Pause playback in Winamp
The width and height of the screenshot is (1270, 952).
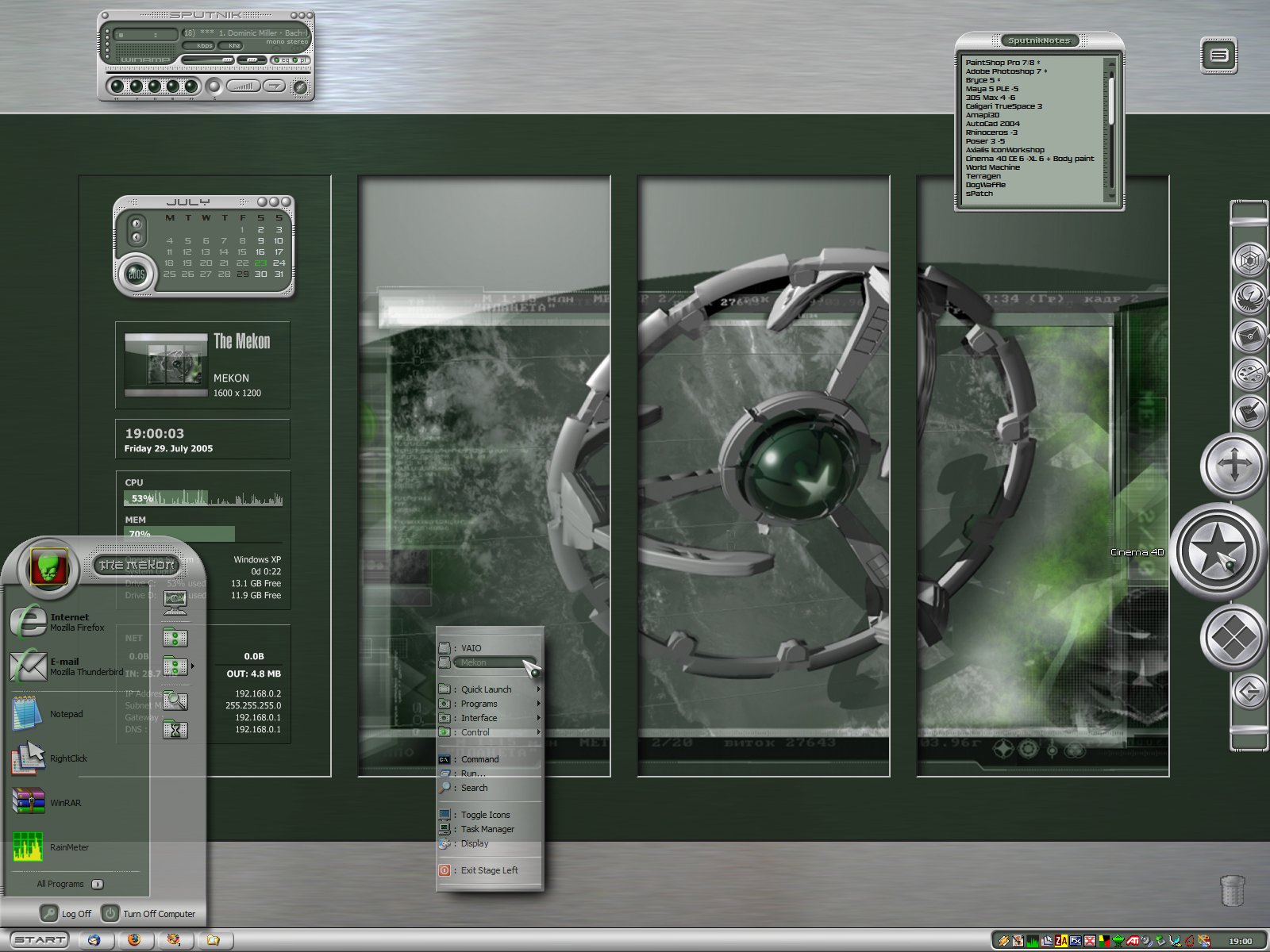[155, 86]
